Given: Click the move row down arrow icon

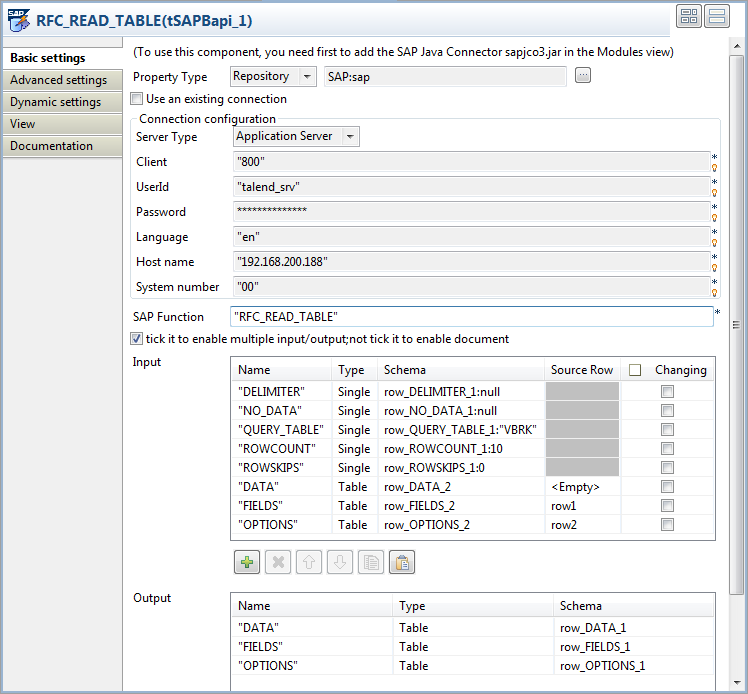Looking at the screenshot, I should coord(340,562).
